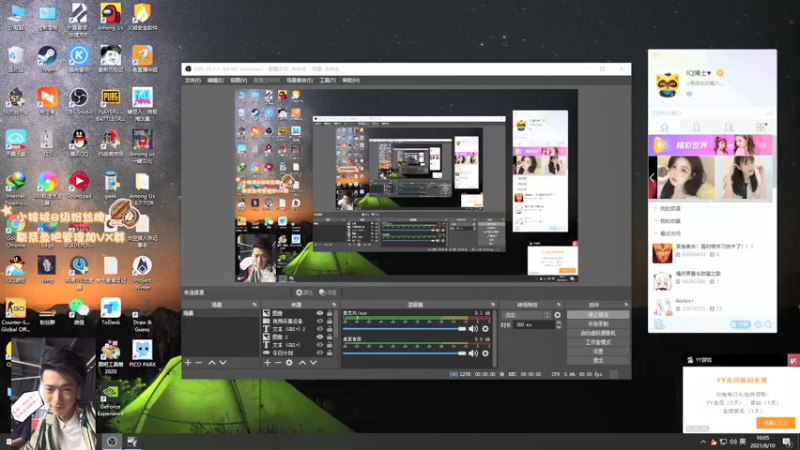Toggle visibility of text (GDI+) 2 source
Screen dimensions: 800x450
(x=319, y=329)
